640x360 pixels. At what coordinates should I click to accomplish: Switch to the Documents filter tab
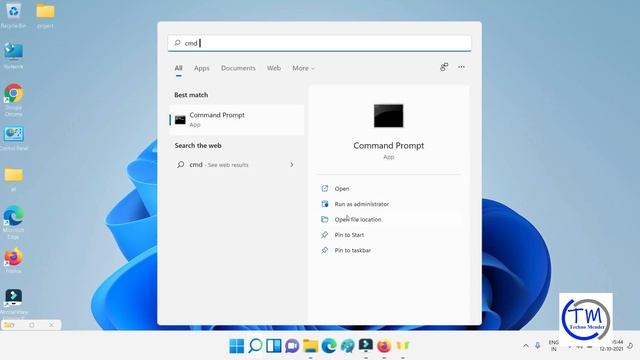click(x=238, y=68)
